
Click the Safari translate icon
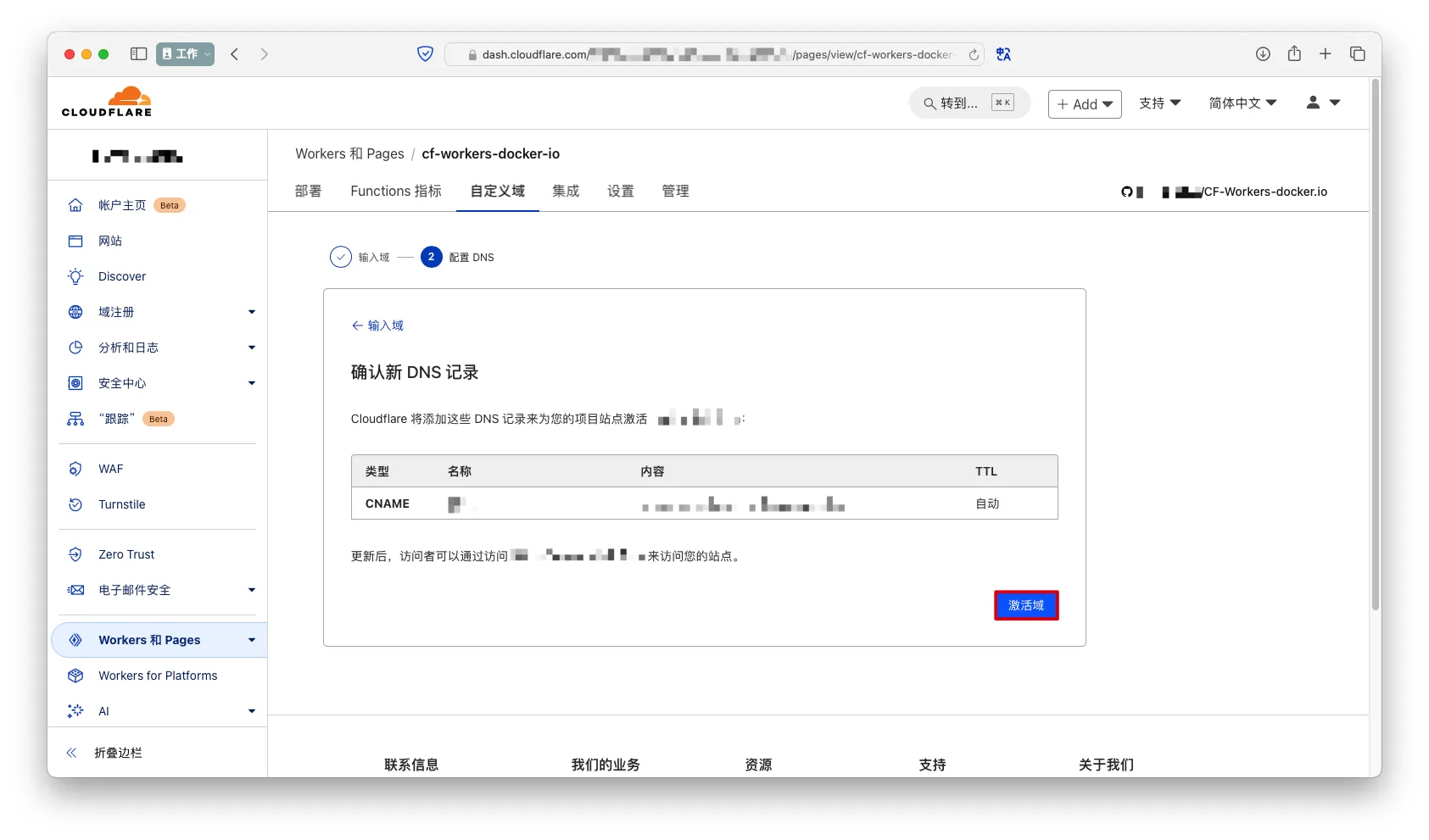click(1004, 54)
